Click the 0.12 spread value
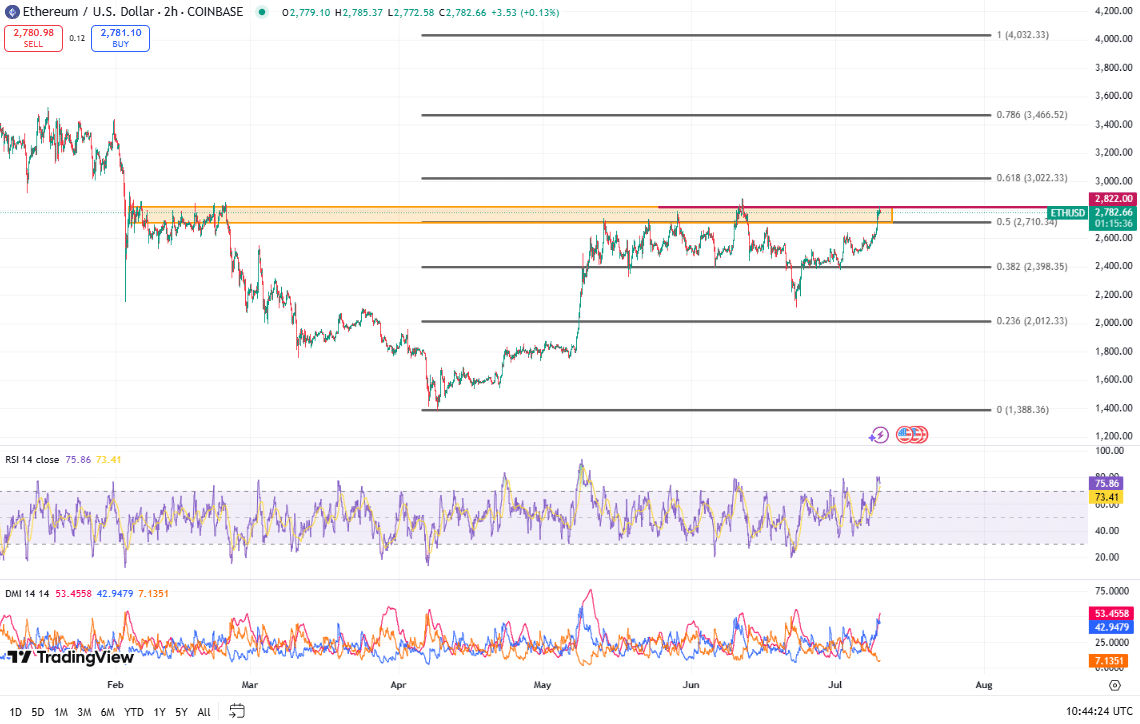Screen dimensions: 1140x724 click(x=77, y=38)
